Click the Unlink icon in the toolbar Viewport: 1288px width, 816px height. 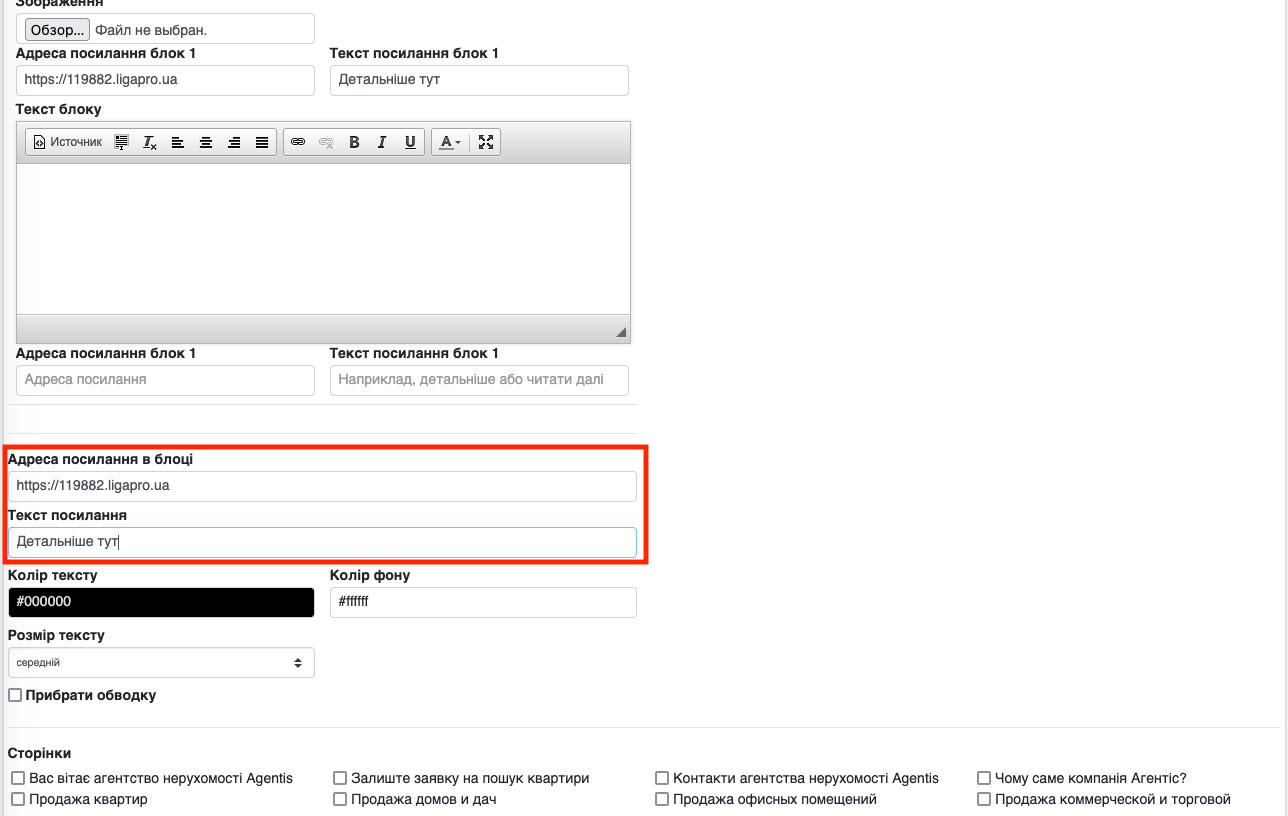pos(326,142)
